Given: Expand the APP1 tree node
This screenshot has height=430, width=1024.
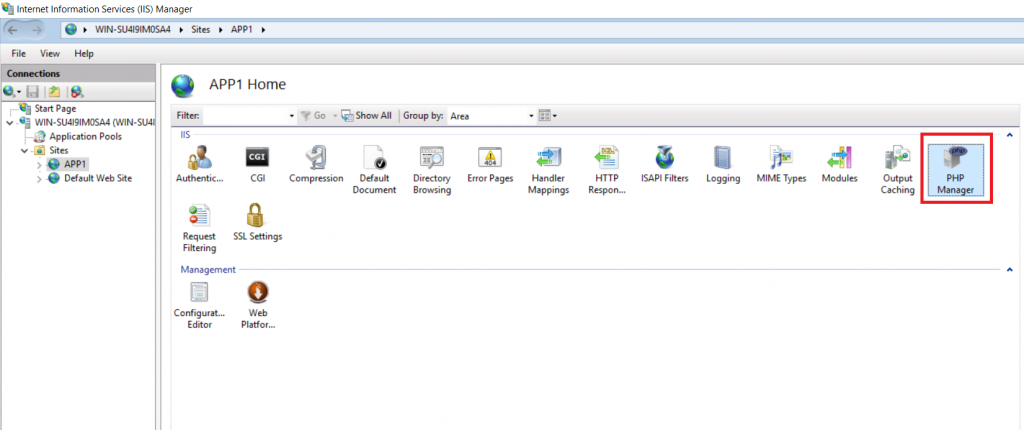Looking at the screenshot, I should (x=39, y=165).
